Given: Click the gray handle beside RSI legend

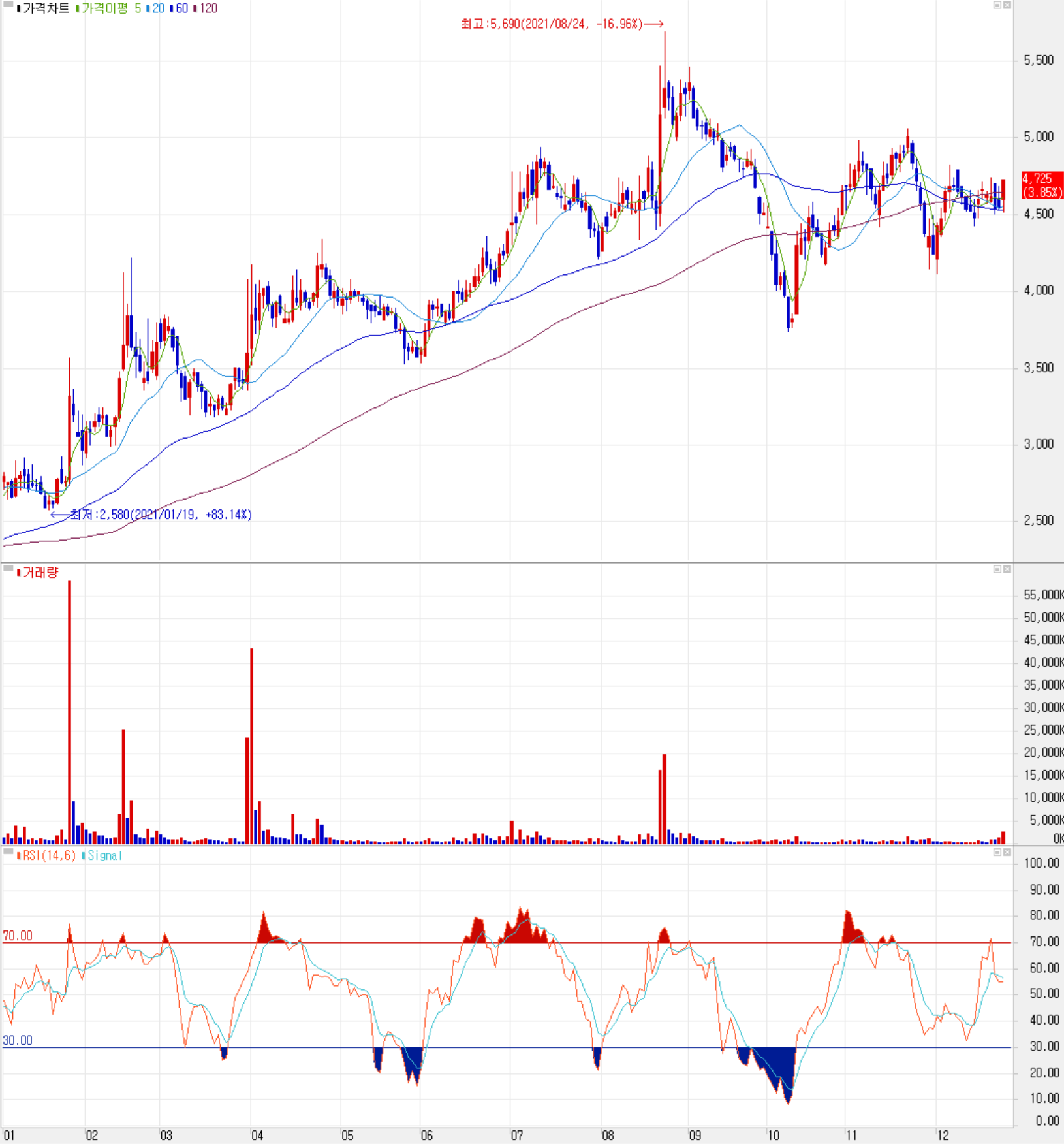Looking at the screenshot, I should coord(8,851).
